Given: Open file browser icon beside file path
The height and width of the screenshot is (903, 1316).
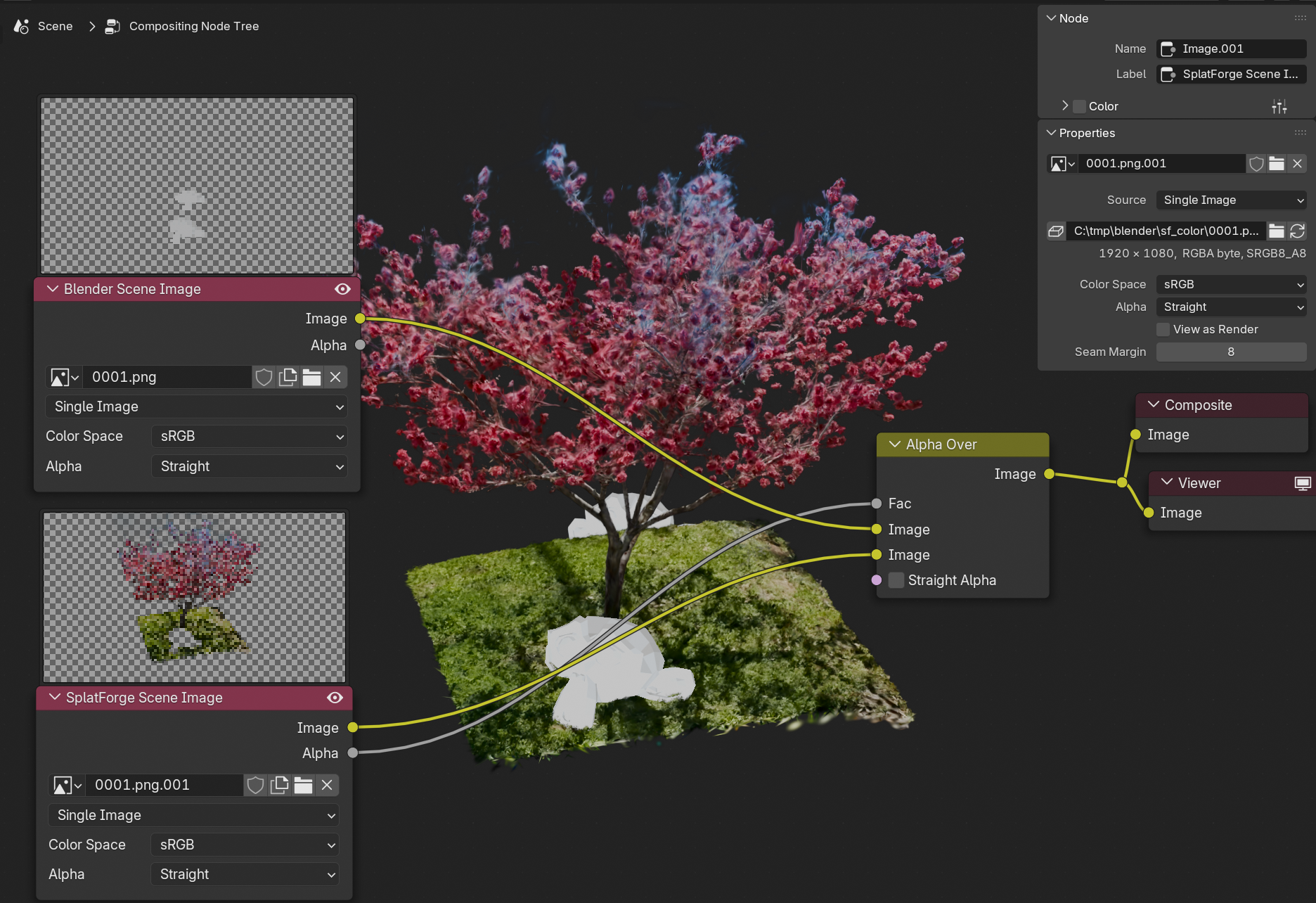Looking at the screenshot, I should coord(1277,231).
